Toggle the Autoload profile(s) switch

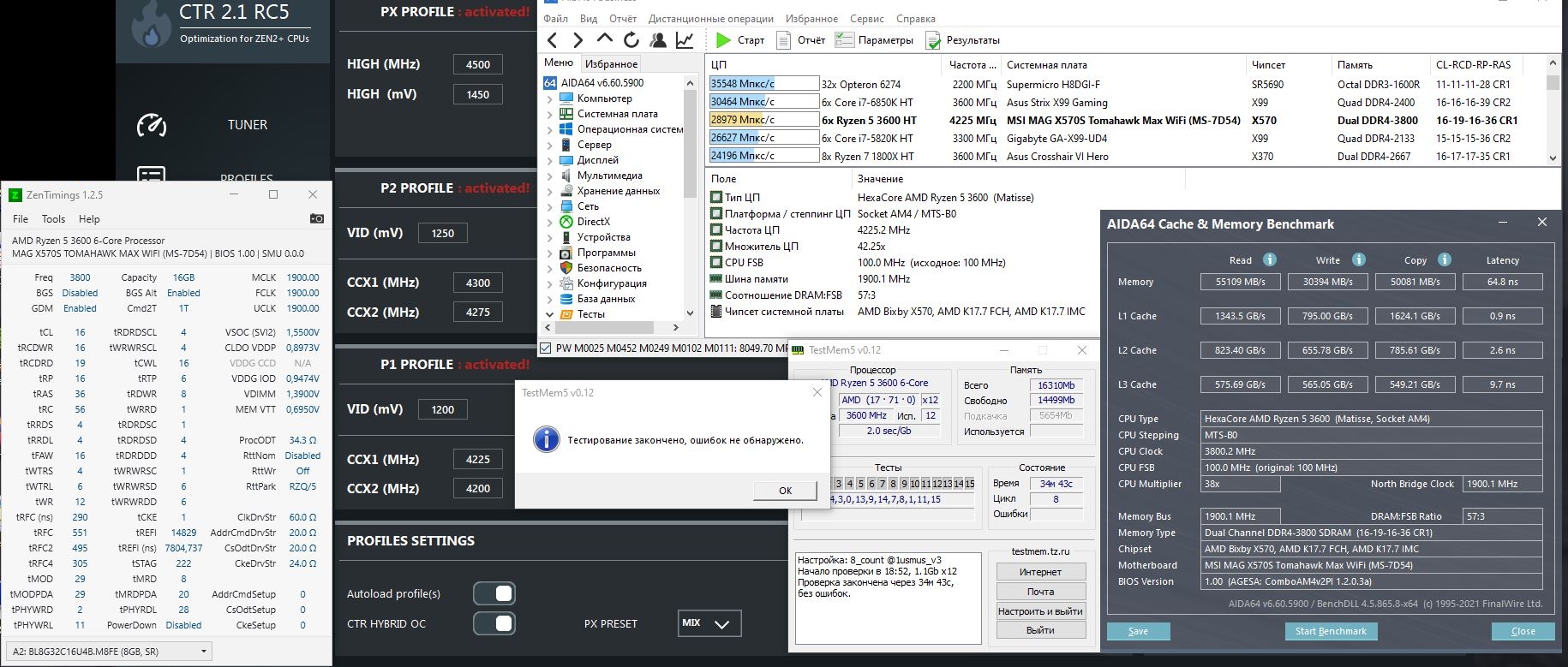pyautogui.click(x=494, y=593)
